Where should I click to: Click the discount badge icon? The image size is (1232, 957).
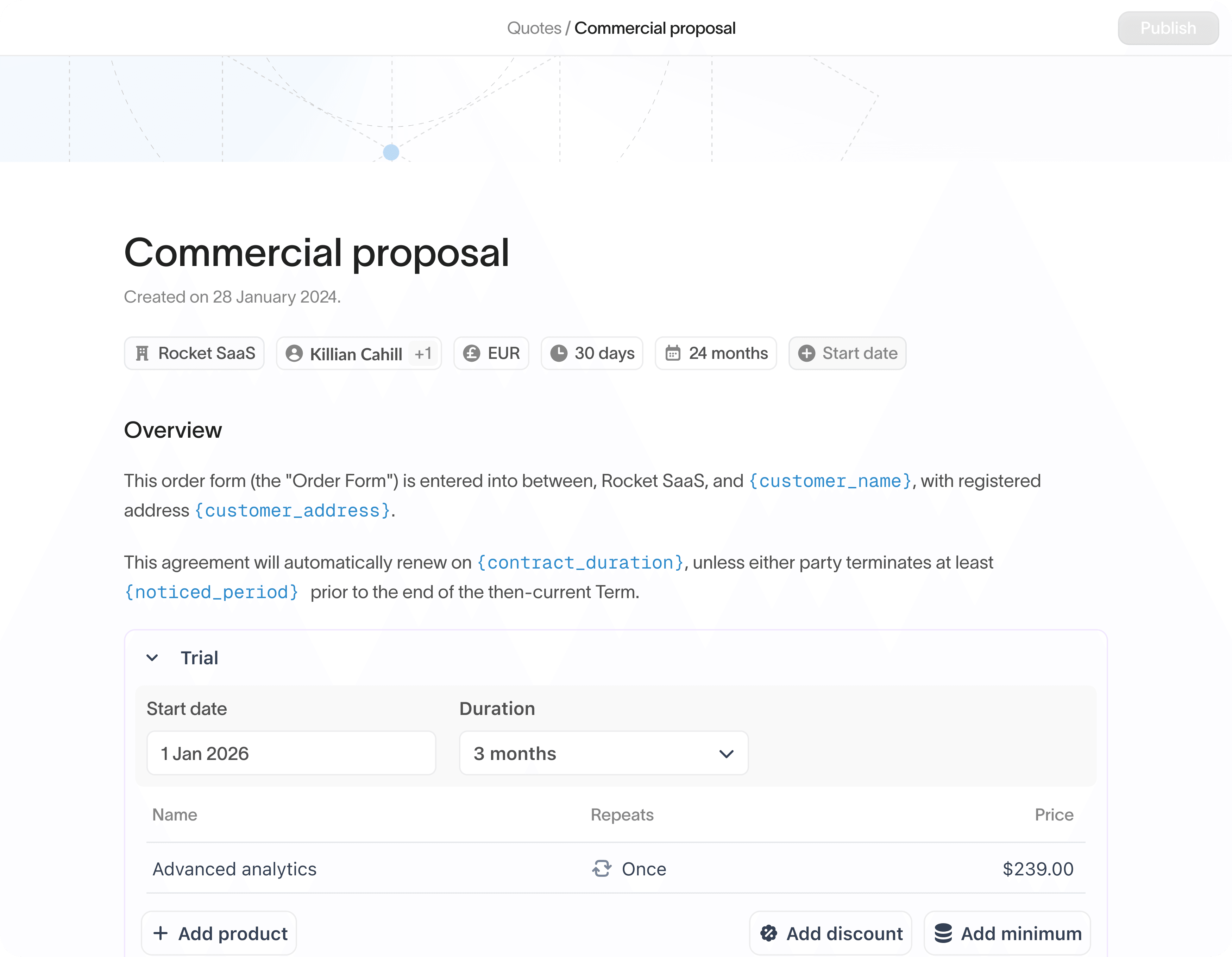(768, 933)
